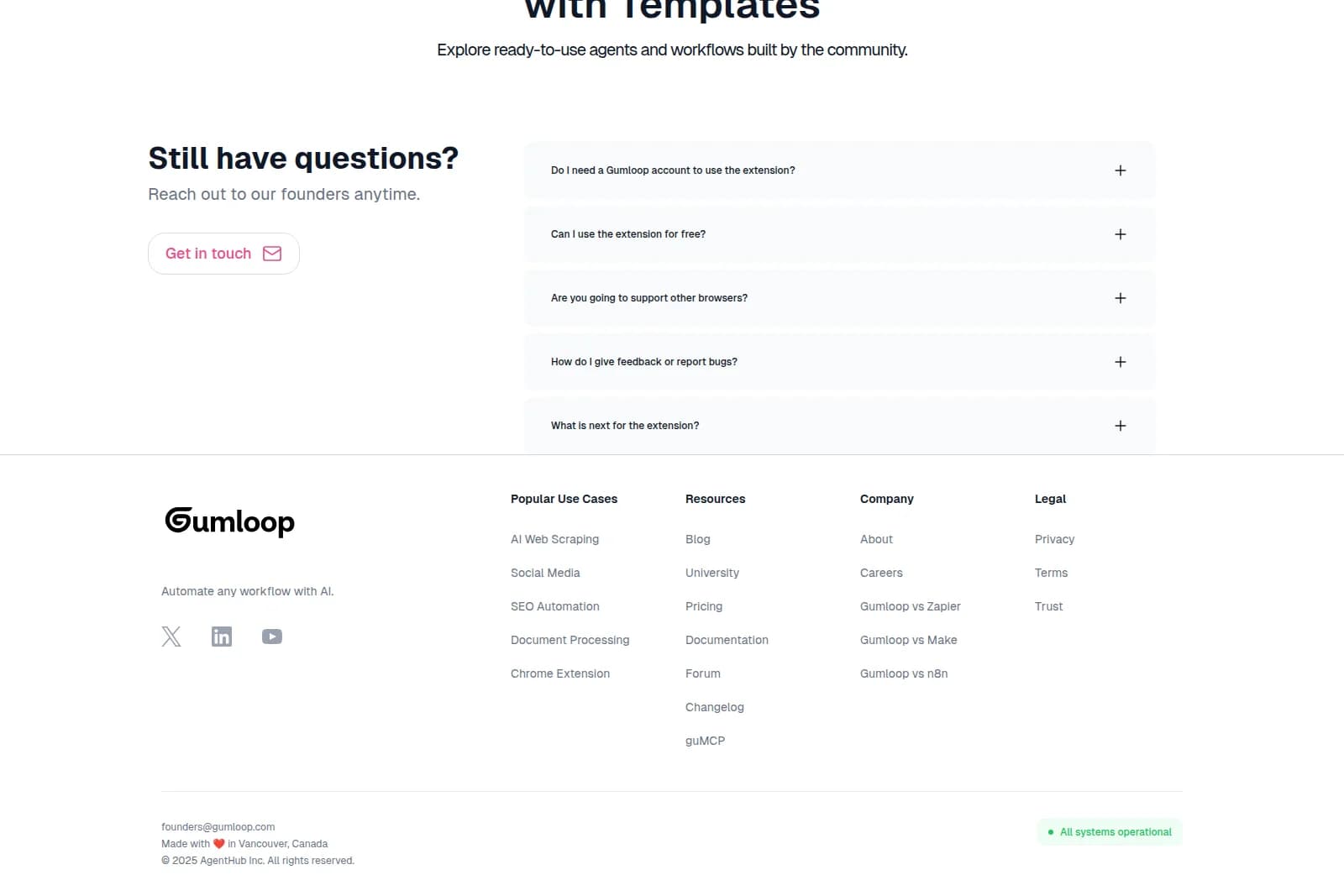The height and width of the screenshot is (896, 1344).
Task: Visit the AI Web Scraping page
Action: pos(554,539)
